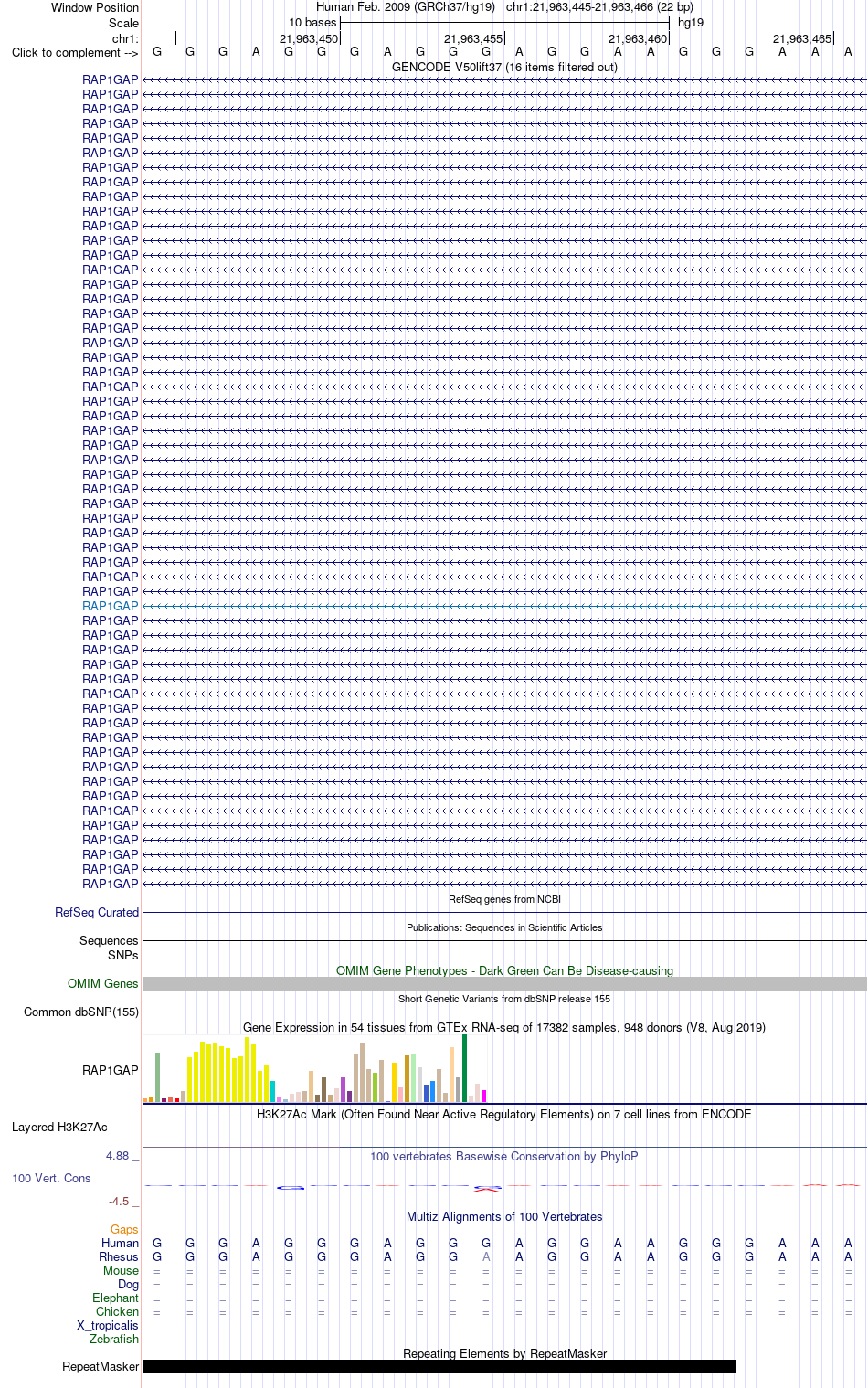
Task: Click the RAP1GAP label beside the GTEx chart
Action: tap(111, 1070)
